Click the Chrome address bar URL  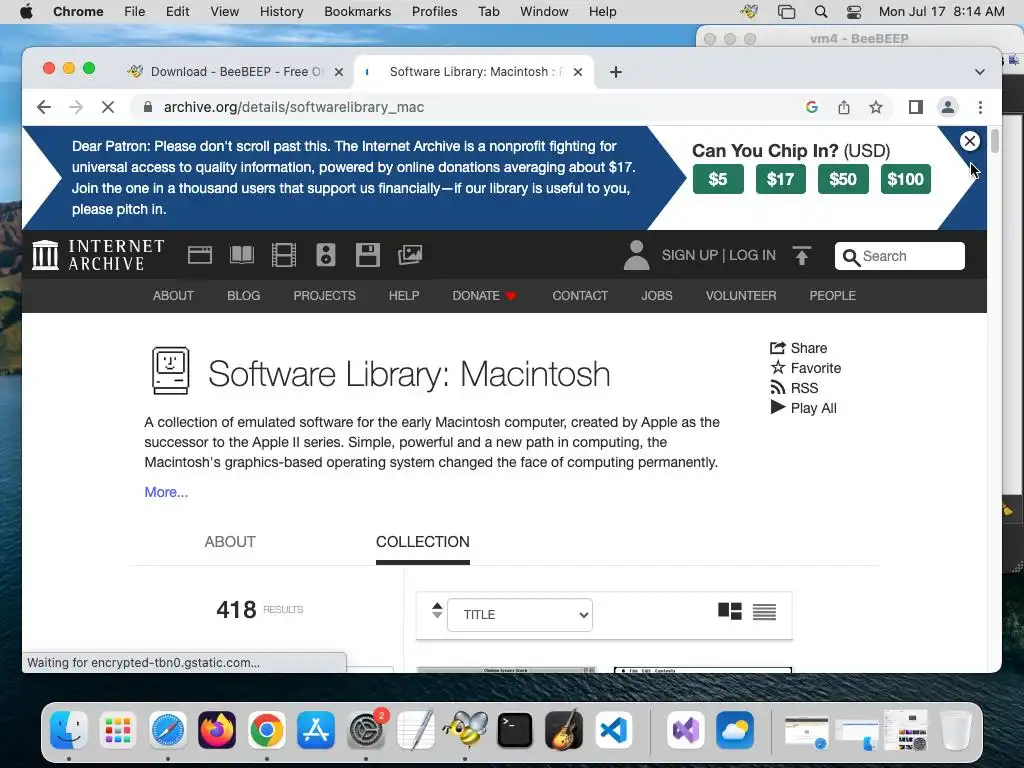[294, 107]
